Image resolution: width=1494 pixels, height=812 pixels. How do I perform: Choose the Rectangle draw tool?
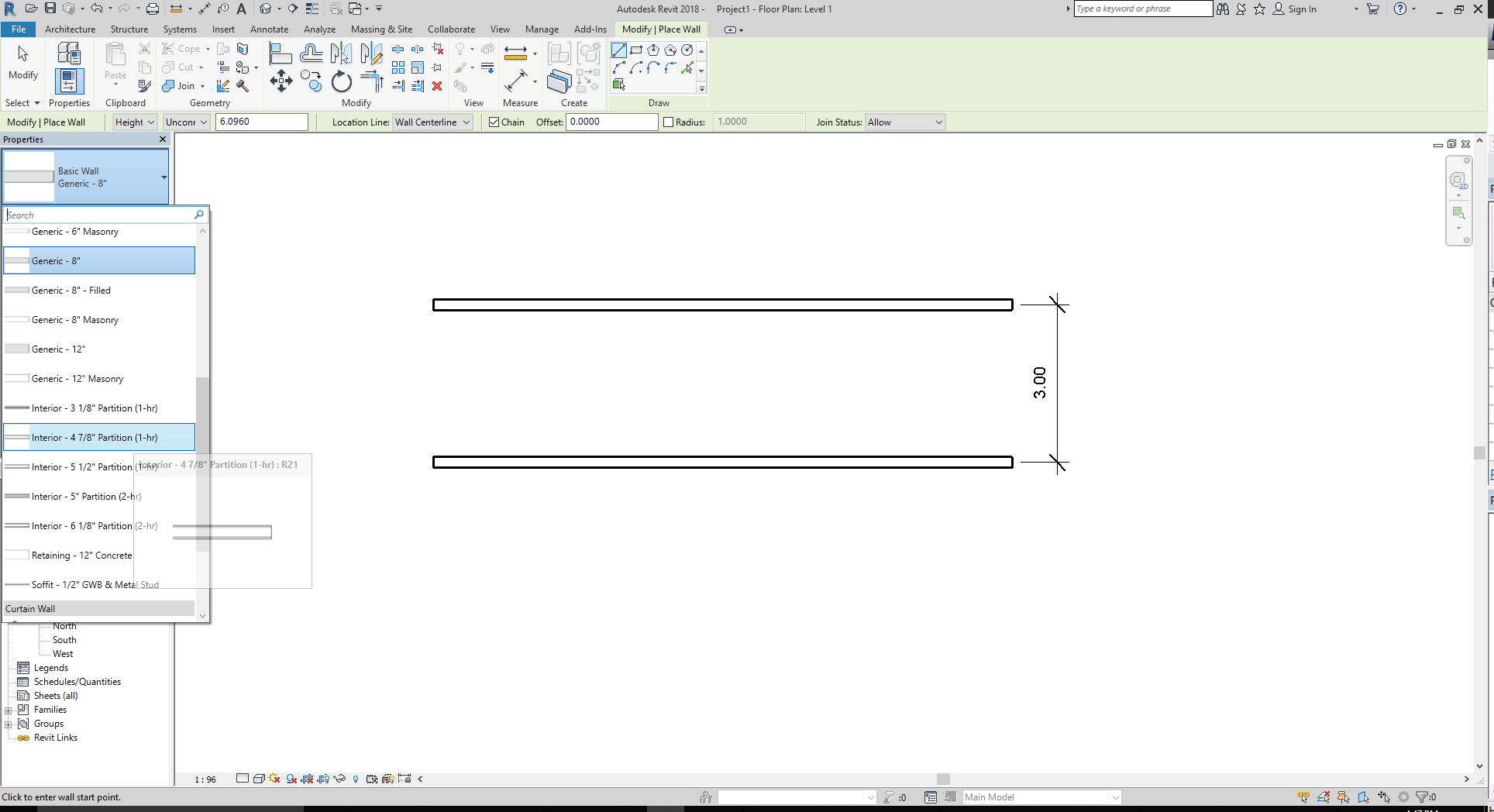[x=636, y=50]
